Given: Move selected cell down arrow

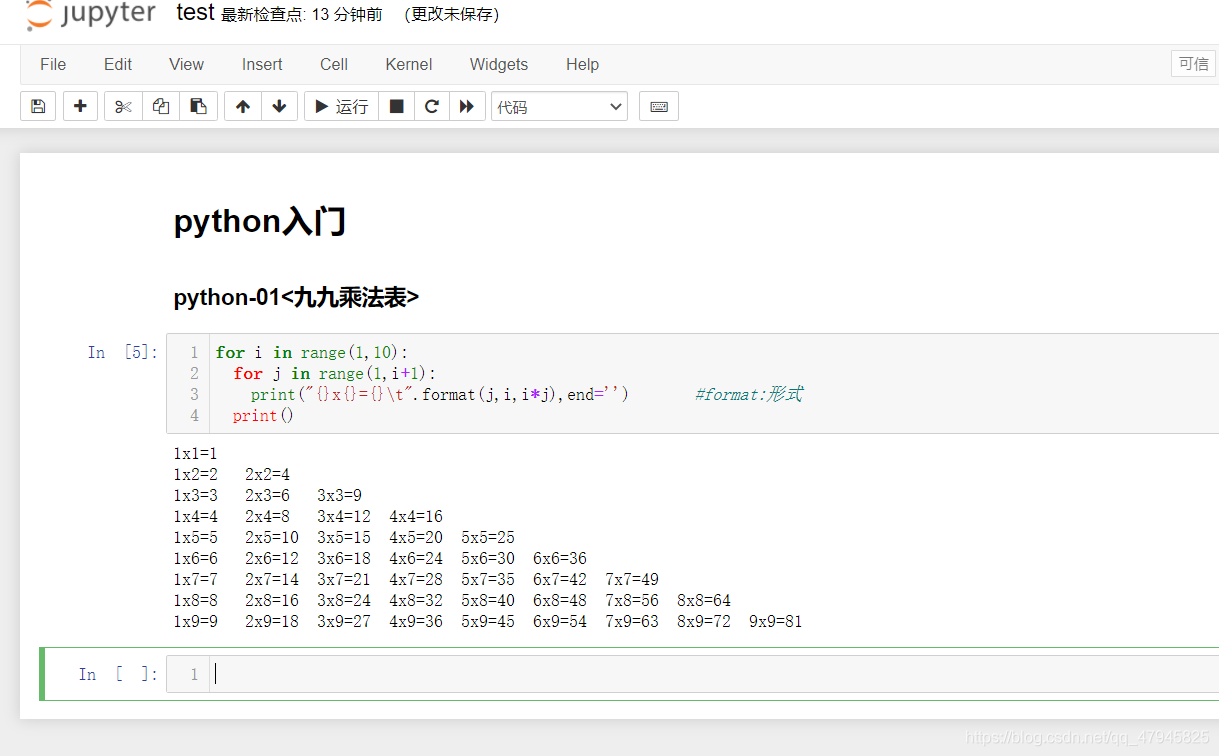Looking at the screenshot, I should click(279, 106).
